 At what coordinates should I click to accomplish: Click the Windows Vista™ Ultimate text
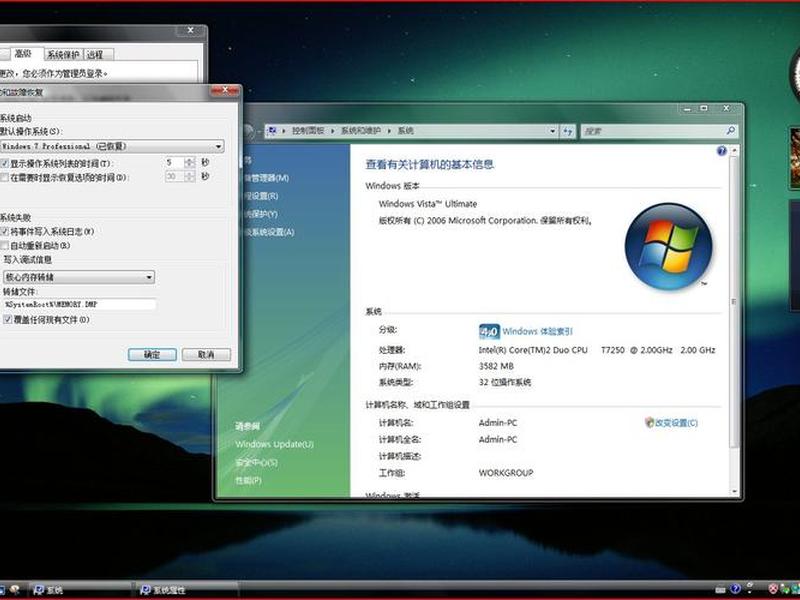[428, 204]
